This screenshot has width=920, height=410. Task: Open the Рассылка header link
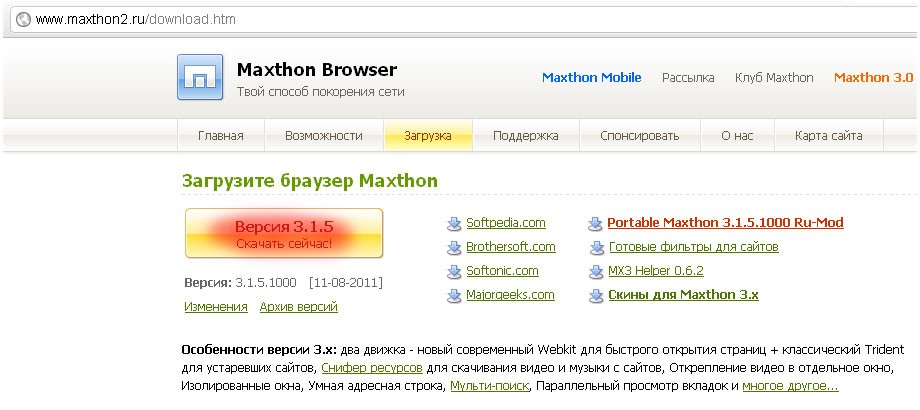click(x=688, y=77)
